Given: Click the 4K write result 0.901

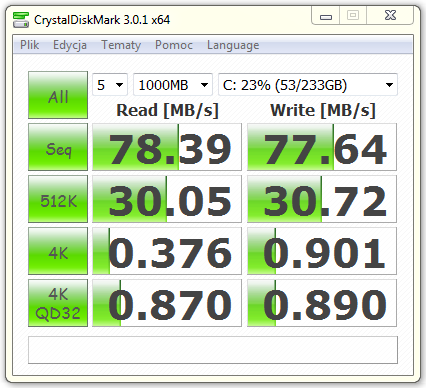Looking at the screenshot, I should (x=322, y=251).
